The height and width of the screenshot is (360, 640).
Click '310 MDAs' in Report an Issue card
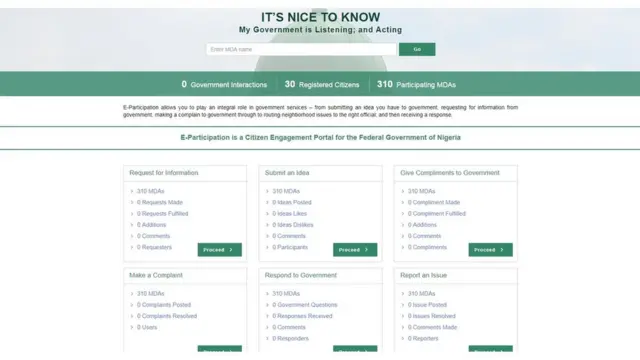pos(422,294)
